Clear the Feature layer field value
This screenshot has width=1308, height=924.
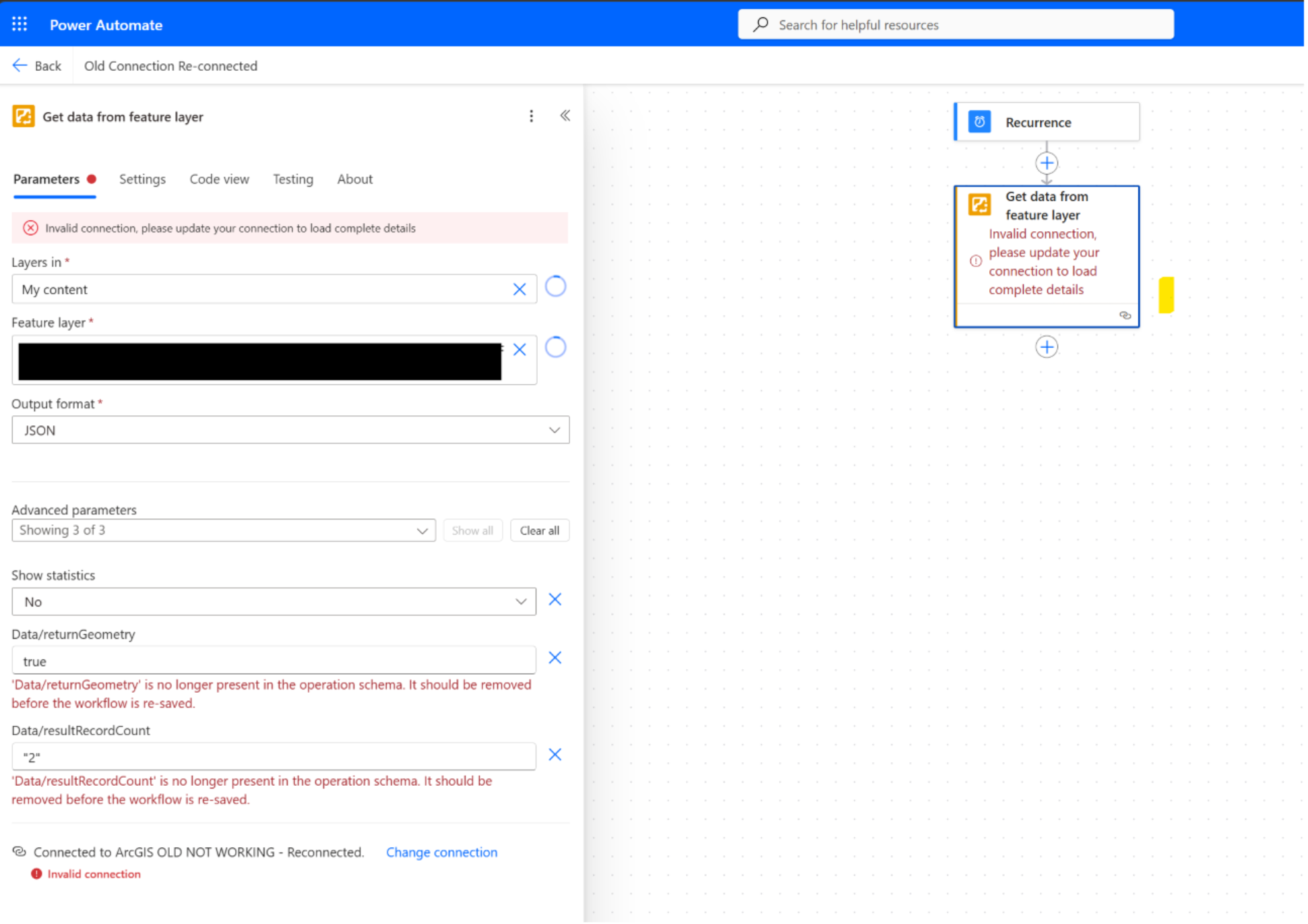[x=520, y=349]
